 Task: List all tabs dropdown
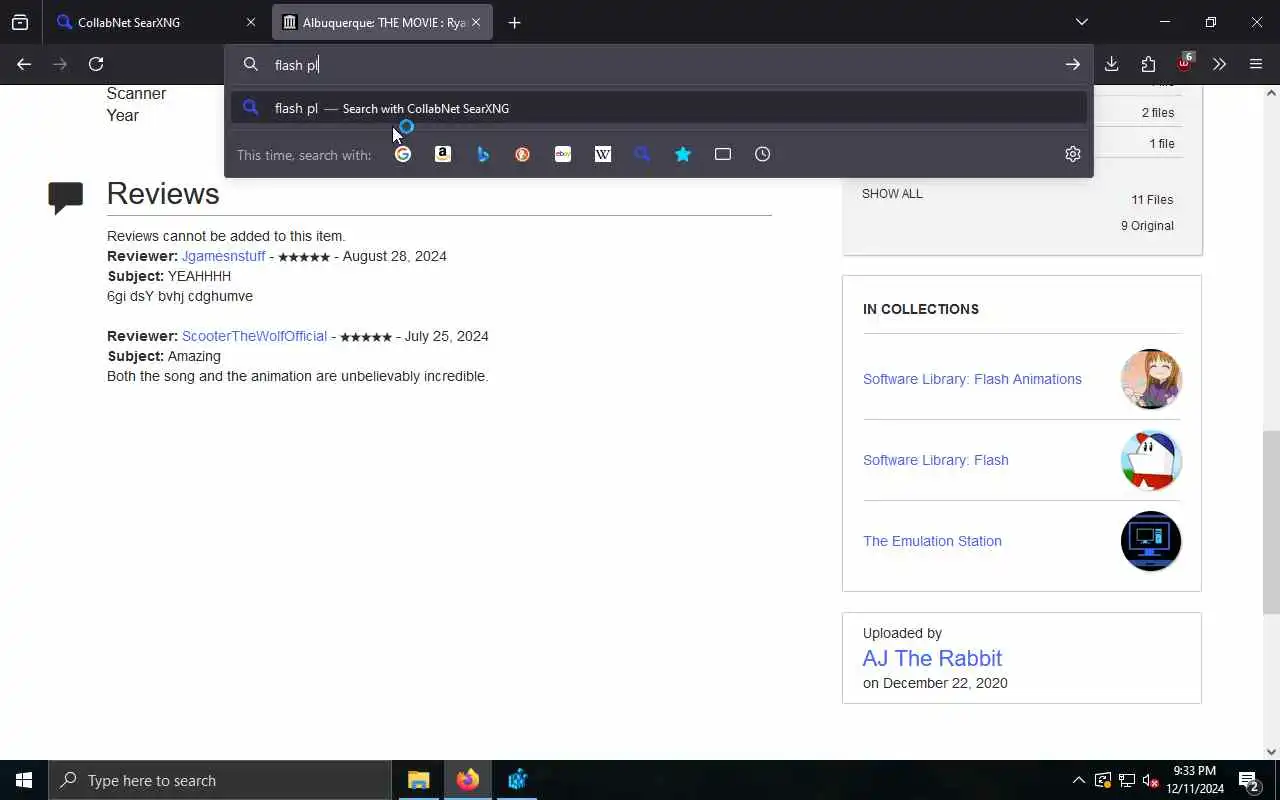pos(1081,22)
